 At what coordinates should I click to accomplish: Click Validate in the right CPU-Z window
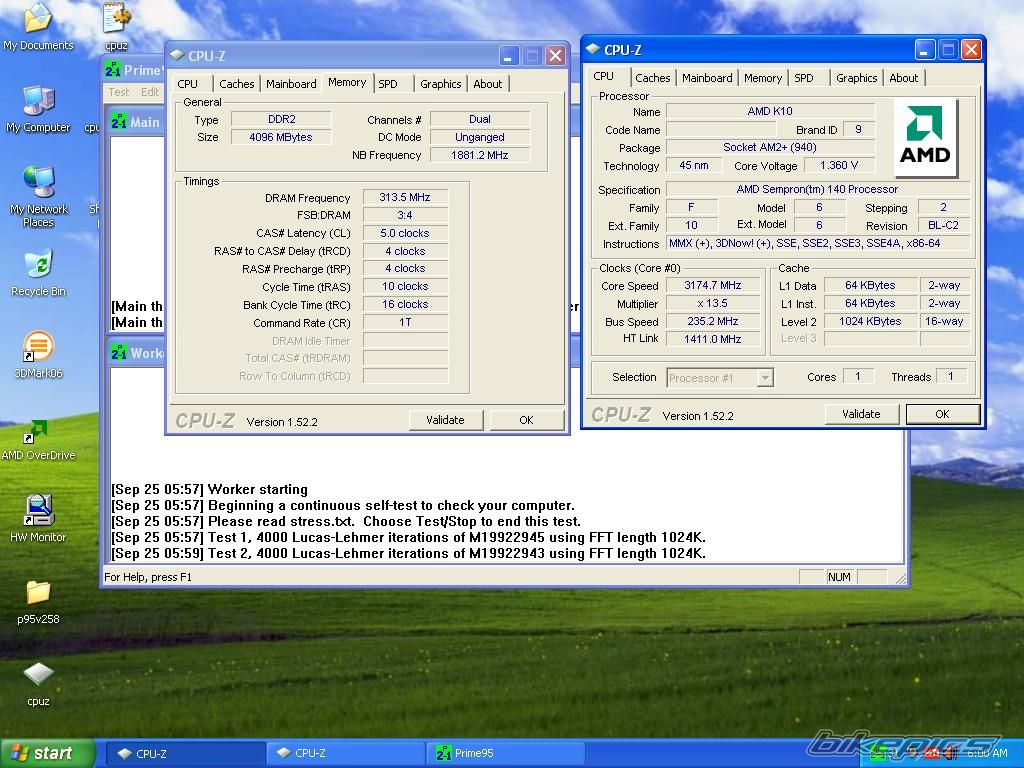coord(861,414)
